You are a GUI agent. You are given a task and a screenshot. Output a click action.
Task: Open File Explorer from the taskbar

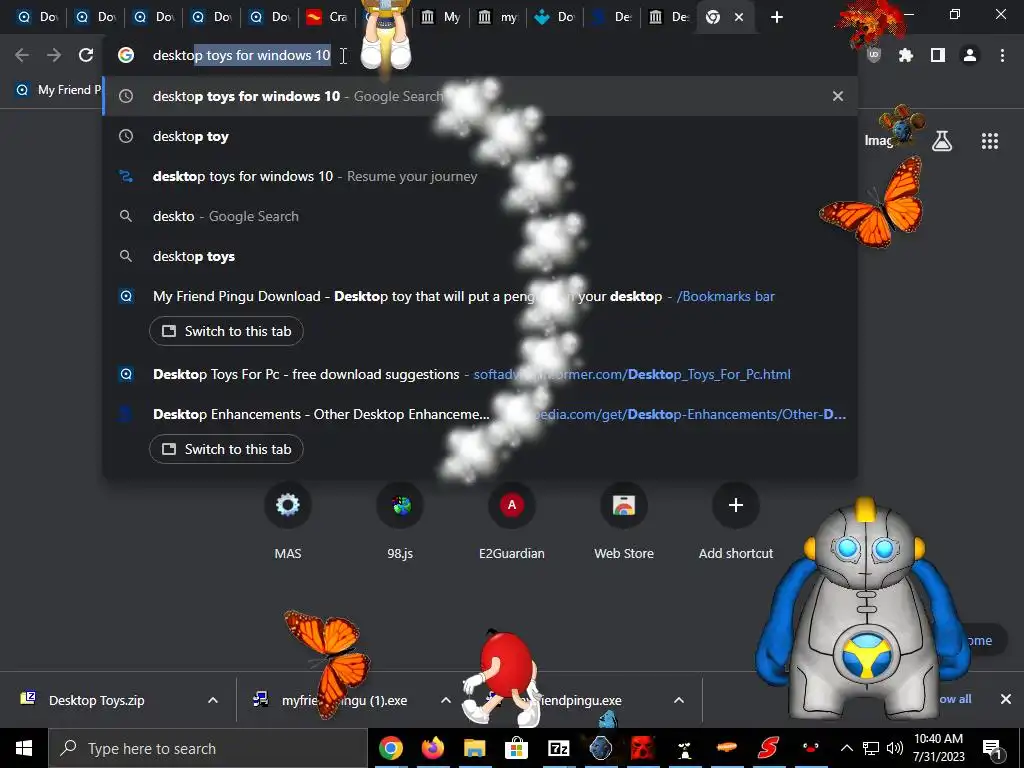point(475,748)
